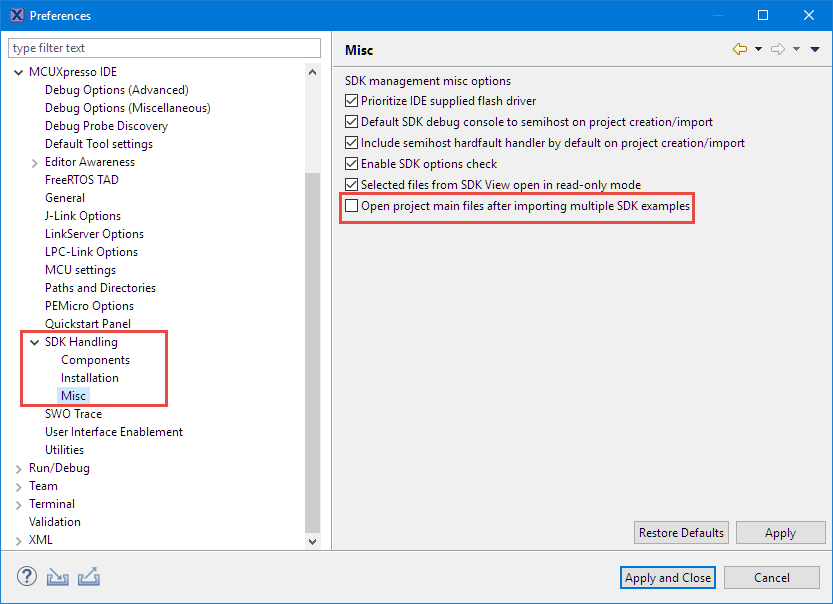Click Apply and Close
This screenshot has width=833, height=604.
667,577
